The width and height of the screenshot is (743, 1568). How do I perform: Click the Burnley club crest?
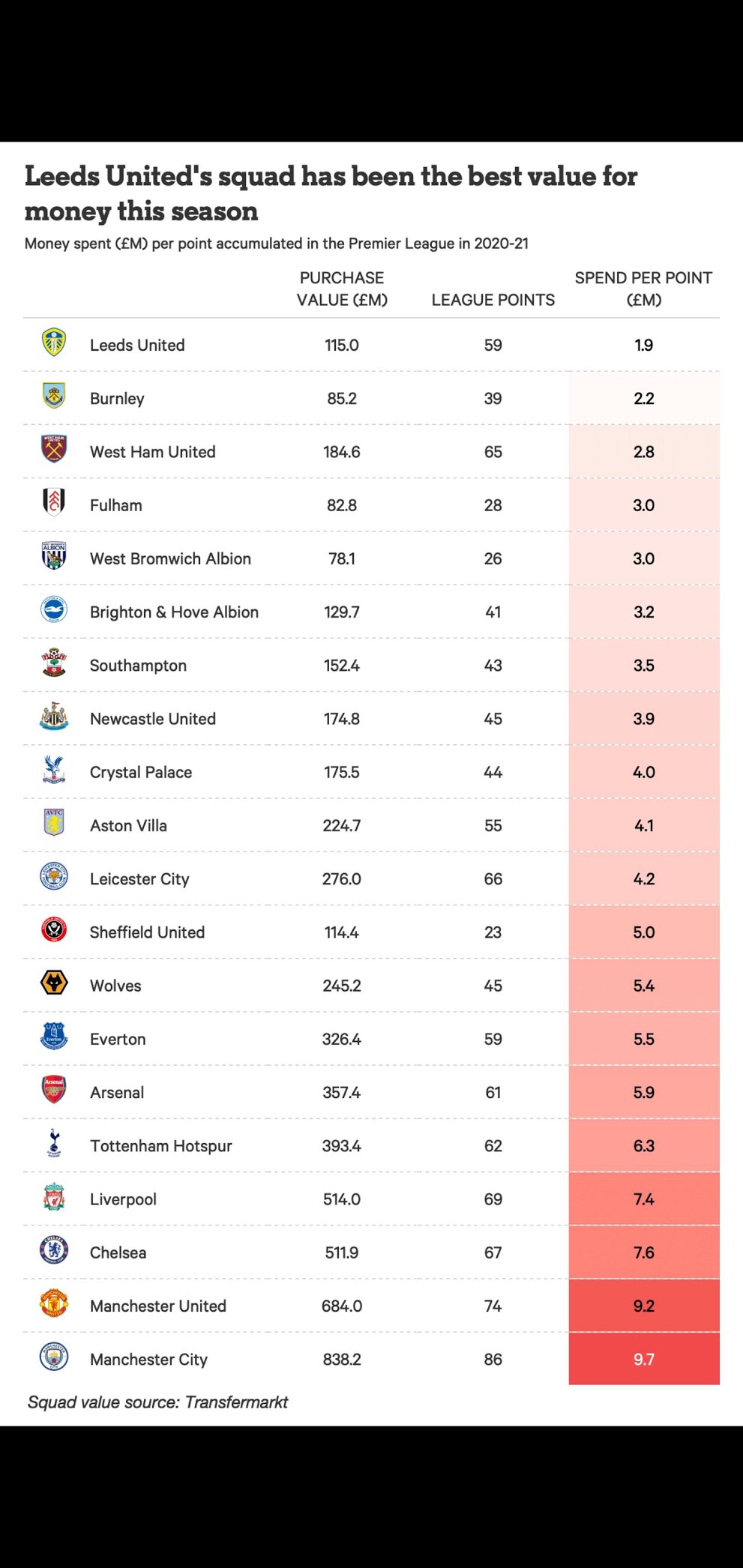point(54,396)
